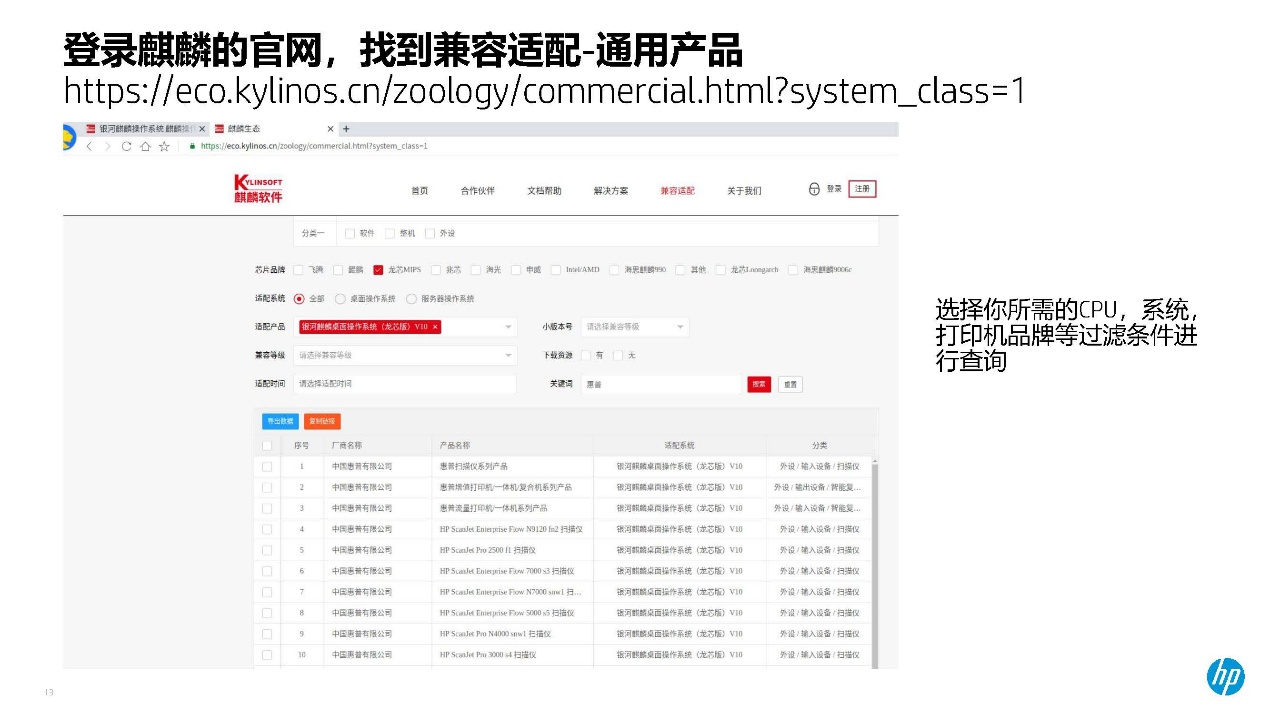This screenshot has width=1270, height=714.
Task: Open the 小版本号 dropdown
Action: [x=635, y=327]
